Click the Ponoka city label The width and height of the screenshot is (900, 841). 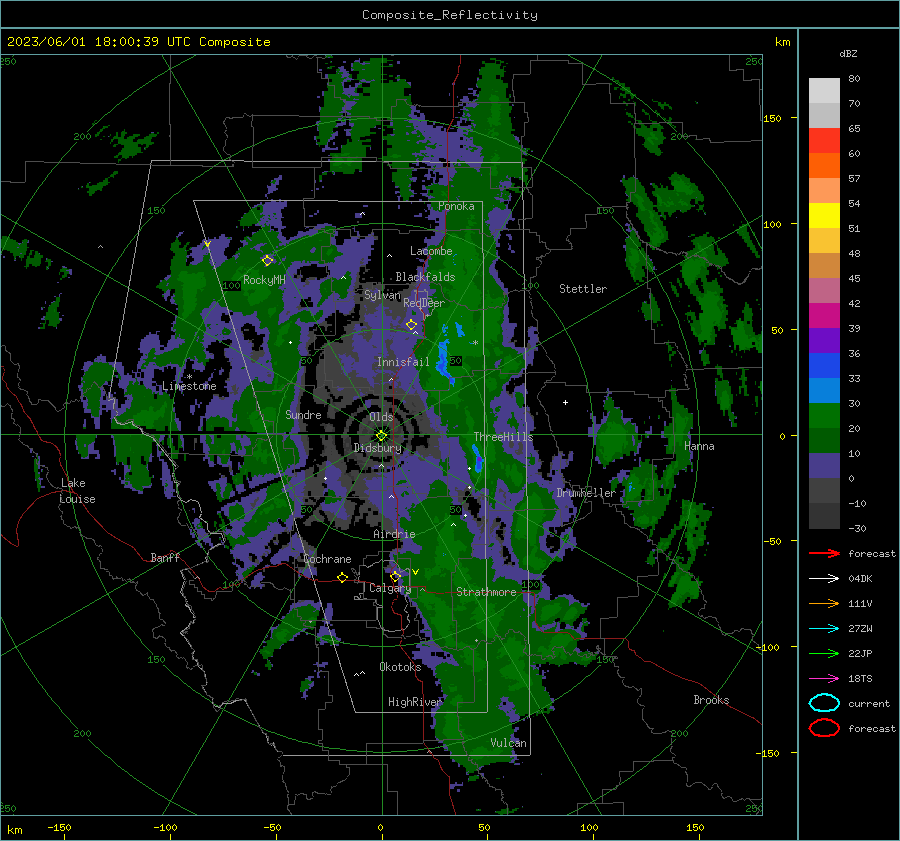pos(456,206)
